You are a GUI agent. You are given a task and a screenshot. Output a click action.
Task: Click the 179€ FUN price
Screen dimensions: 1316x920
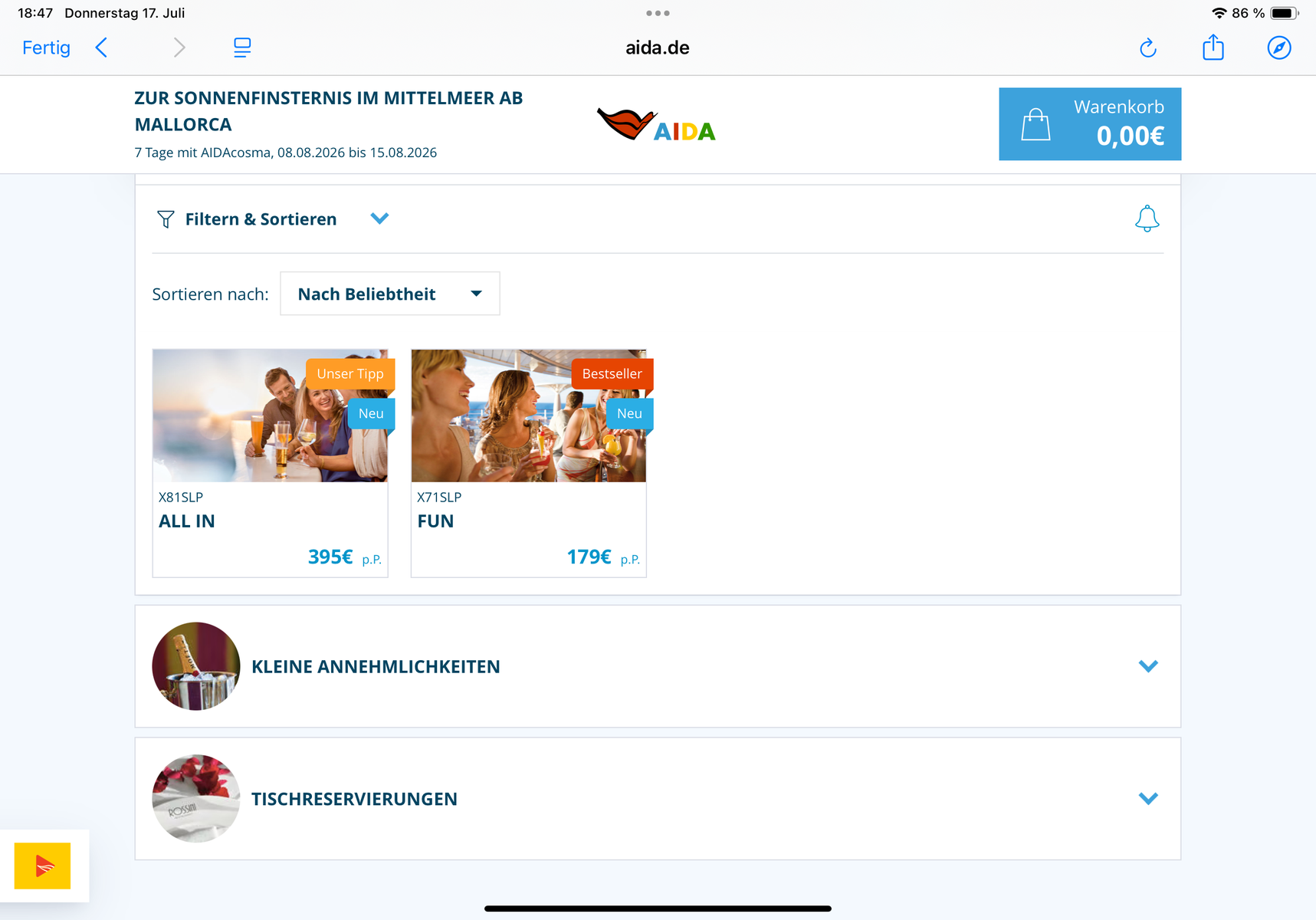pos(589,557)
